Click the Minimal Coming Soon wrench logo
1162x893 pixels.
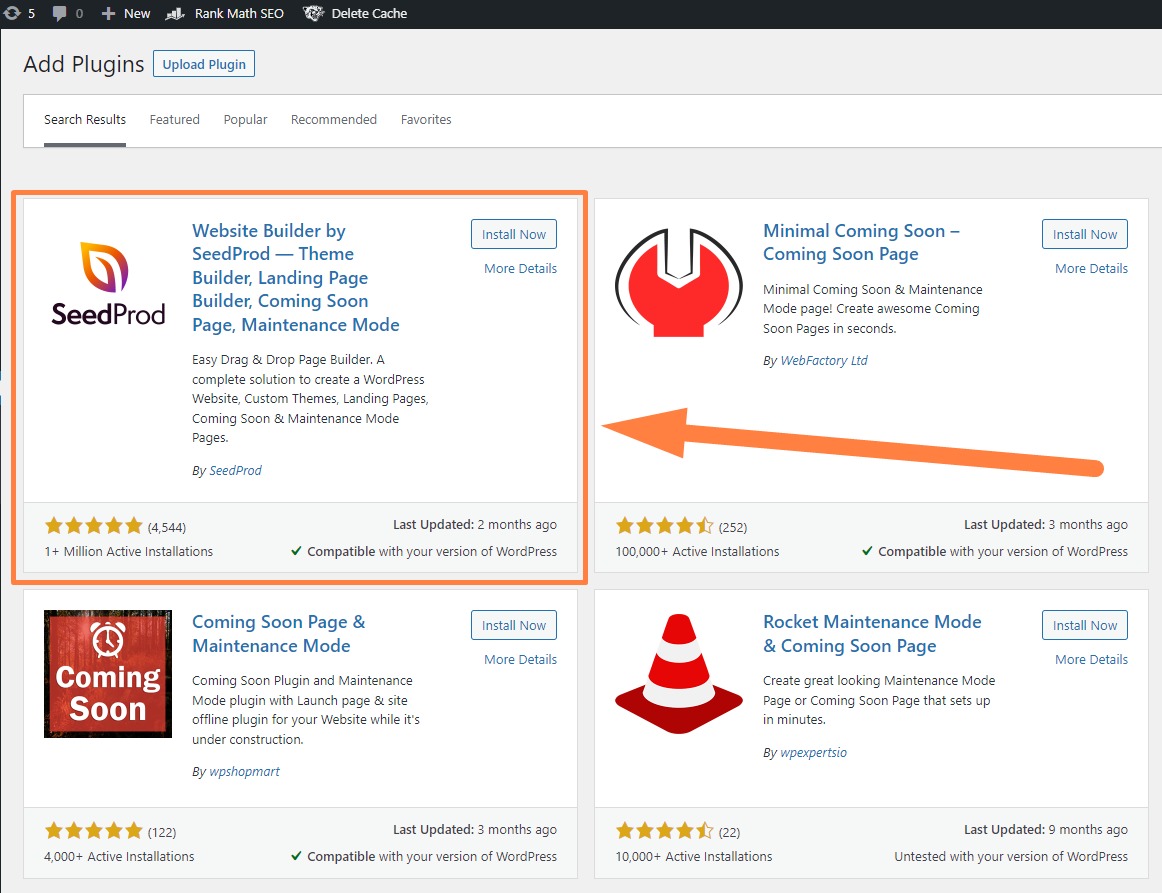(678, 280)
